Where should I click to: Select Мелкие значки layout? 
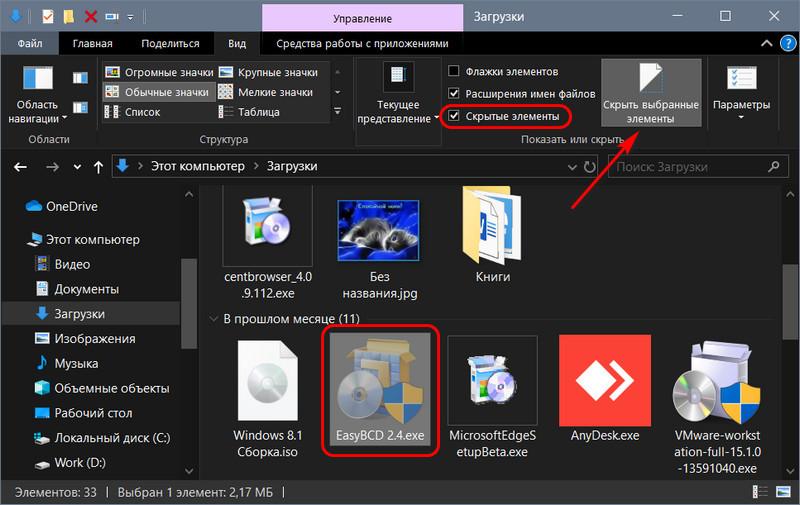(x=266, y=92)
